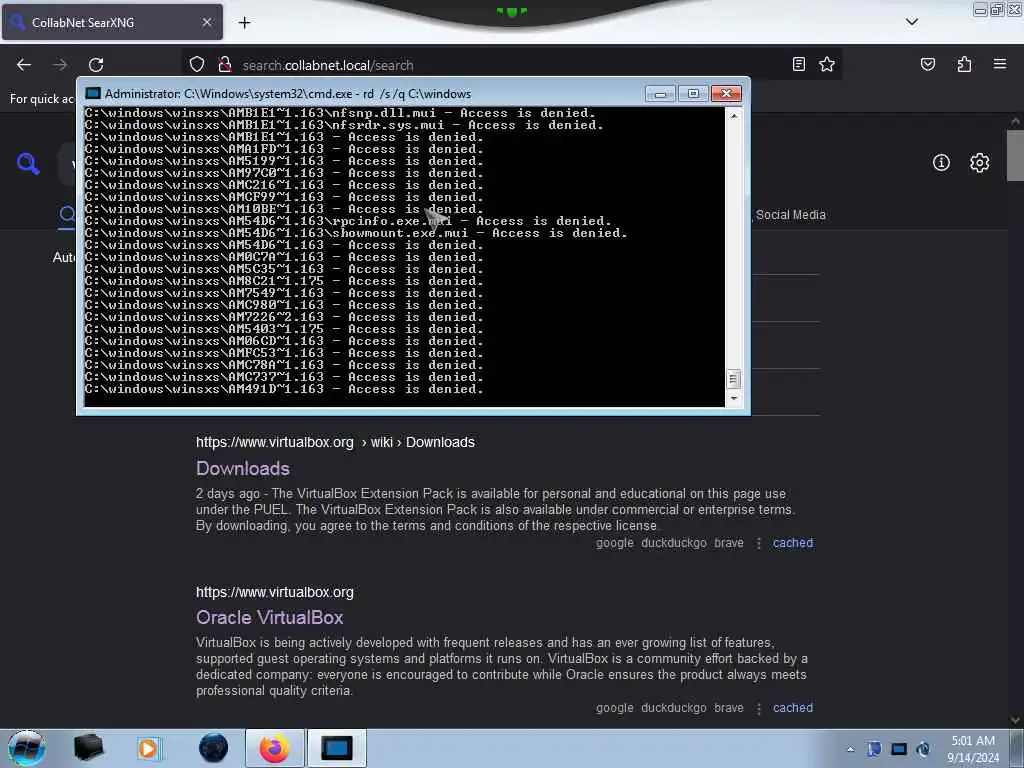1024x768 pixels.
Task: Click the network monitor tray icon
Action: click(x=899, y=749)
